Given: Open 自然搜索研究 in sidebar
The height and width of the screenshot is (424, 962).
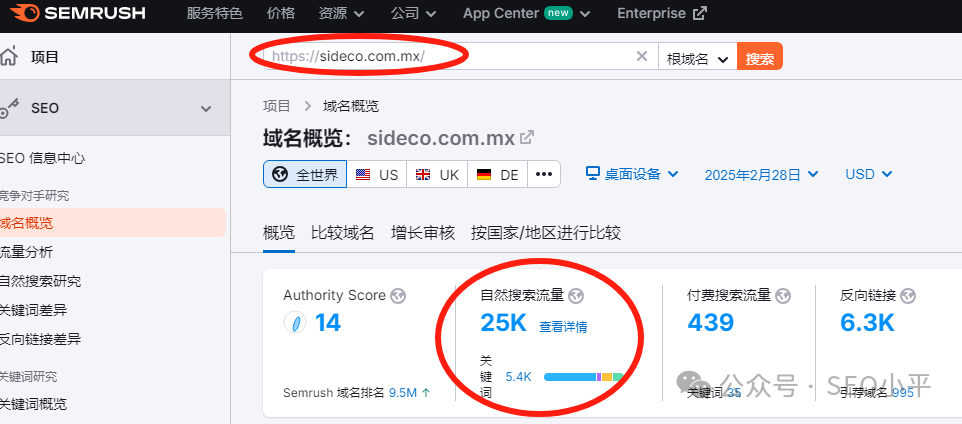Looking at the screenshot, I should tap(40, 282).
